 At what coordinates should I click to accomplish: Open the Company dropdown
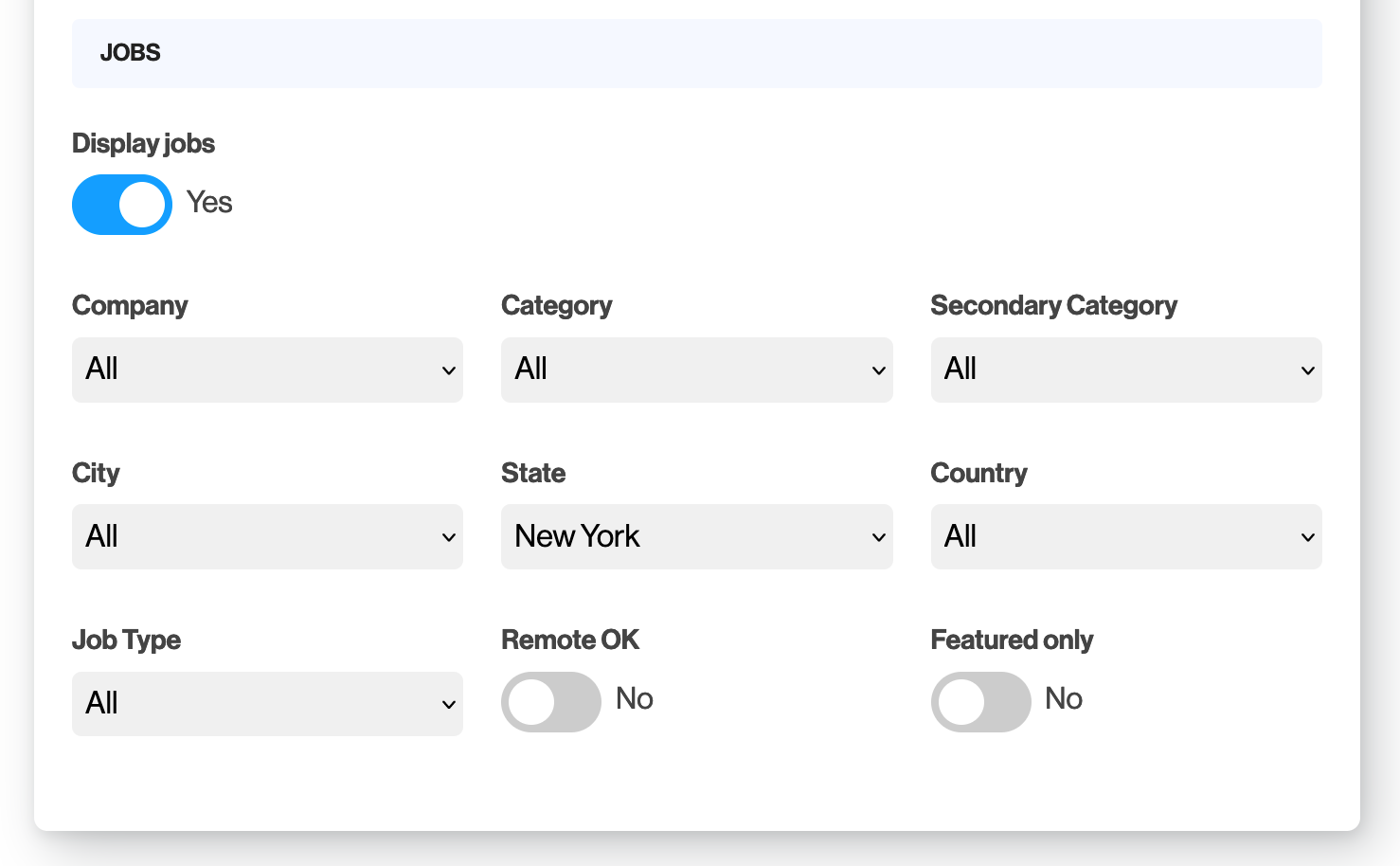[x=267, y=370]
